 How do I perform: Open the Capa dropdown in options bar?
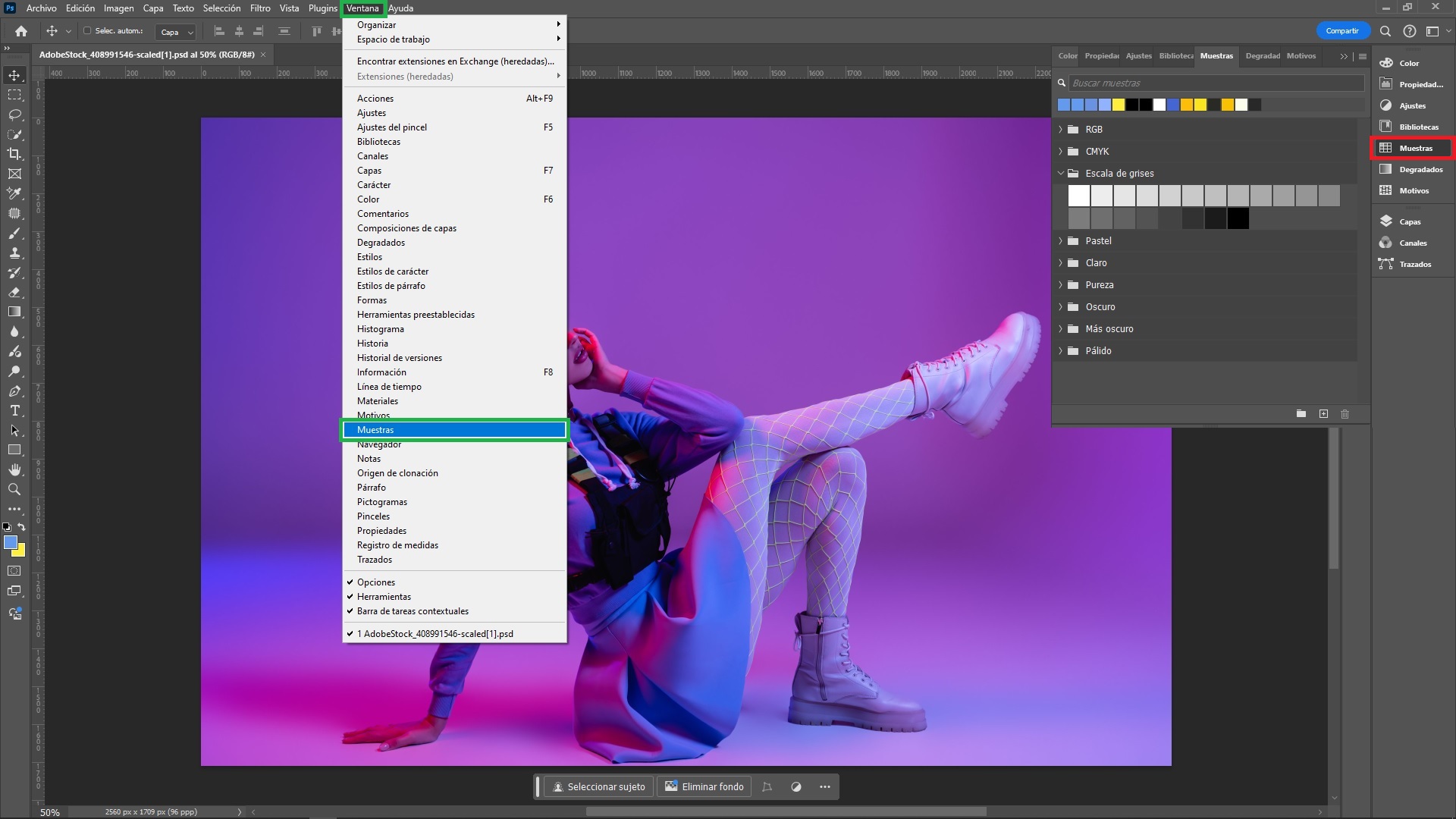tap(176, 32)
